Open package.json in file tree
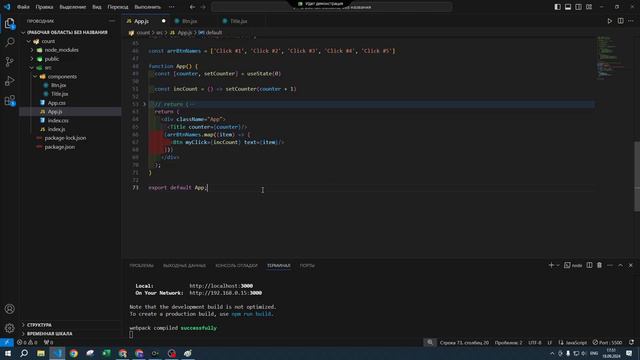The height and width of the screenshot is (360, 640). point(60,147)
